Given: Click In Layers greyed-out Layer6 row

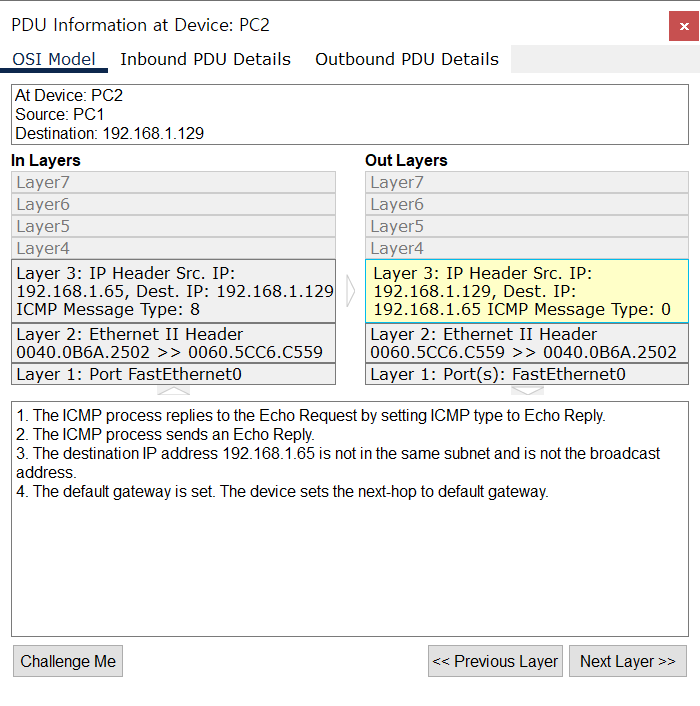Looking at the screenshot, I should (173, 204).
